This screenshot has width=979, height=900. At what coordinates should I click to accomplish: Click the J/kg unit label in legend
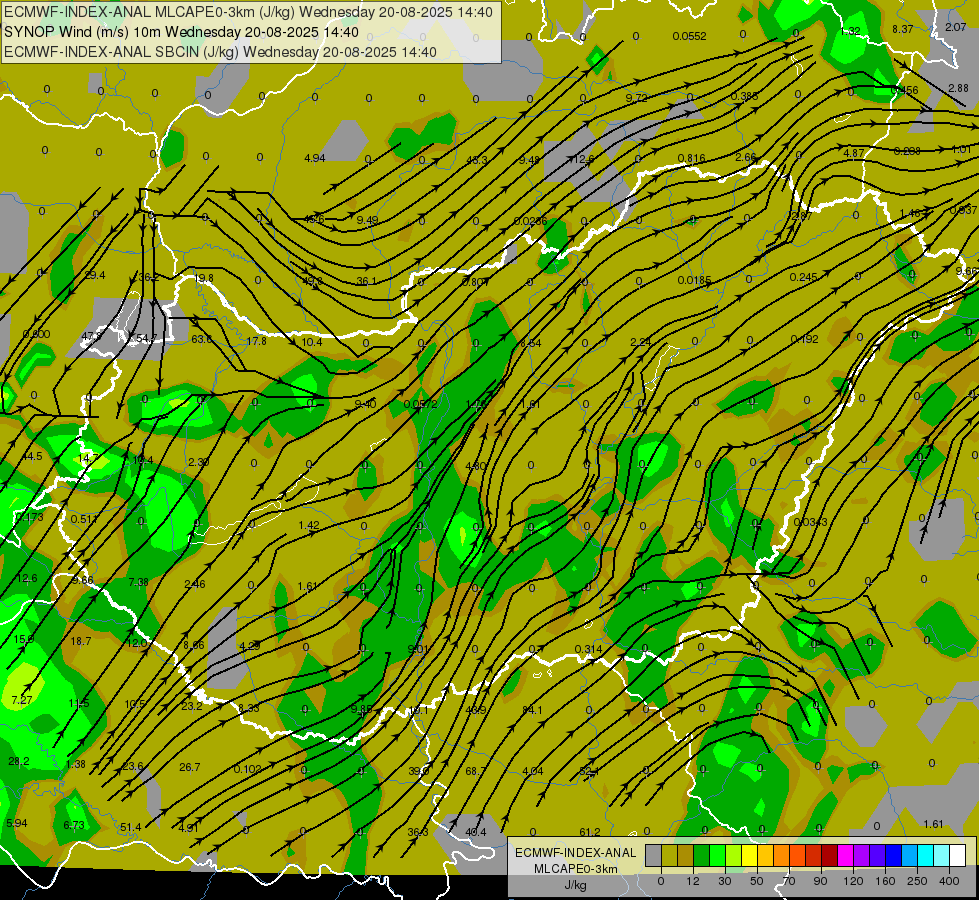point(575,885)
